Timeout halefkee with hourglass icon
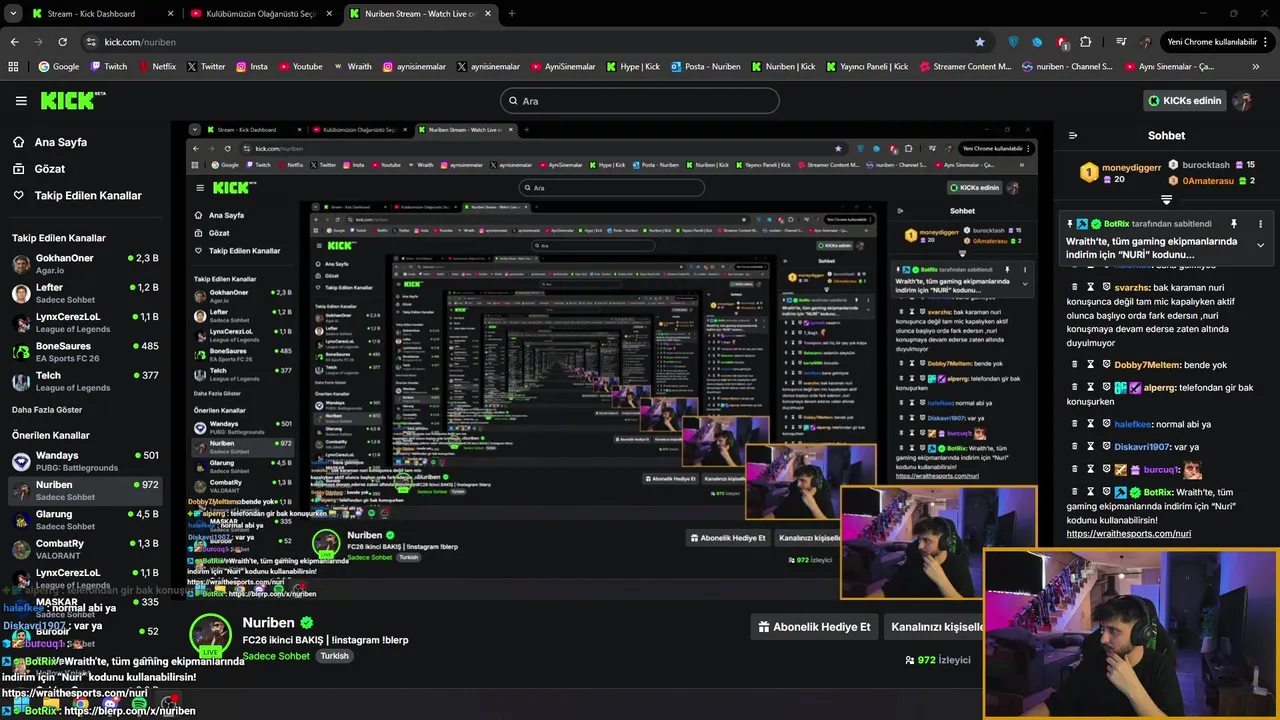1280x720 pixels. click(x=1091, y=424)
